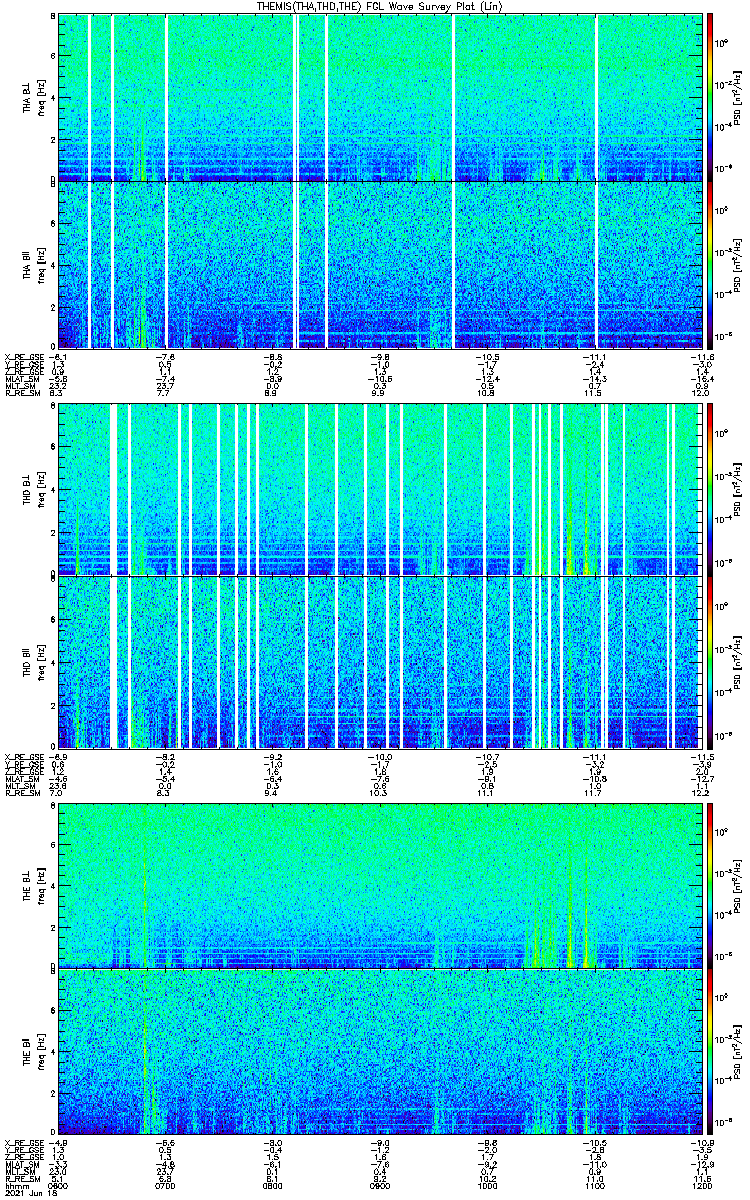Click the PSD [nT²/Hz] label beside THE B-parallel
Viewport: 750px width, 1200px height.
coord(739,1050)
